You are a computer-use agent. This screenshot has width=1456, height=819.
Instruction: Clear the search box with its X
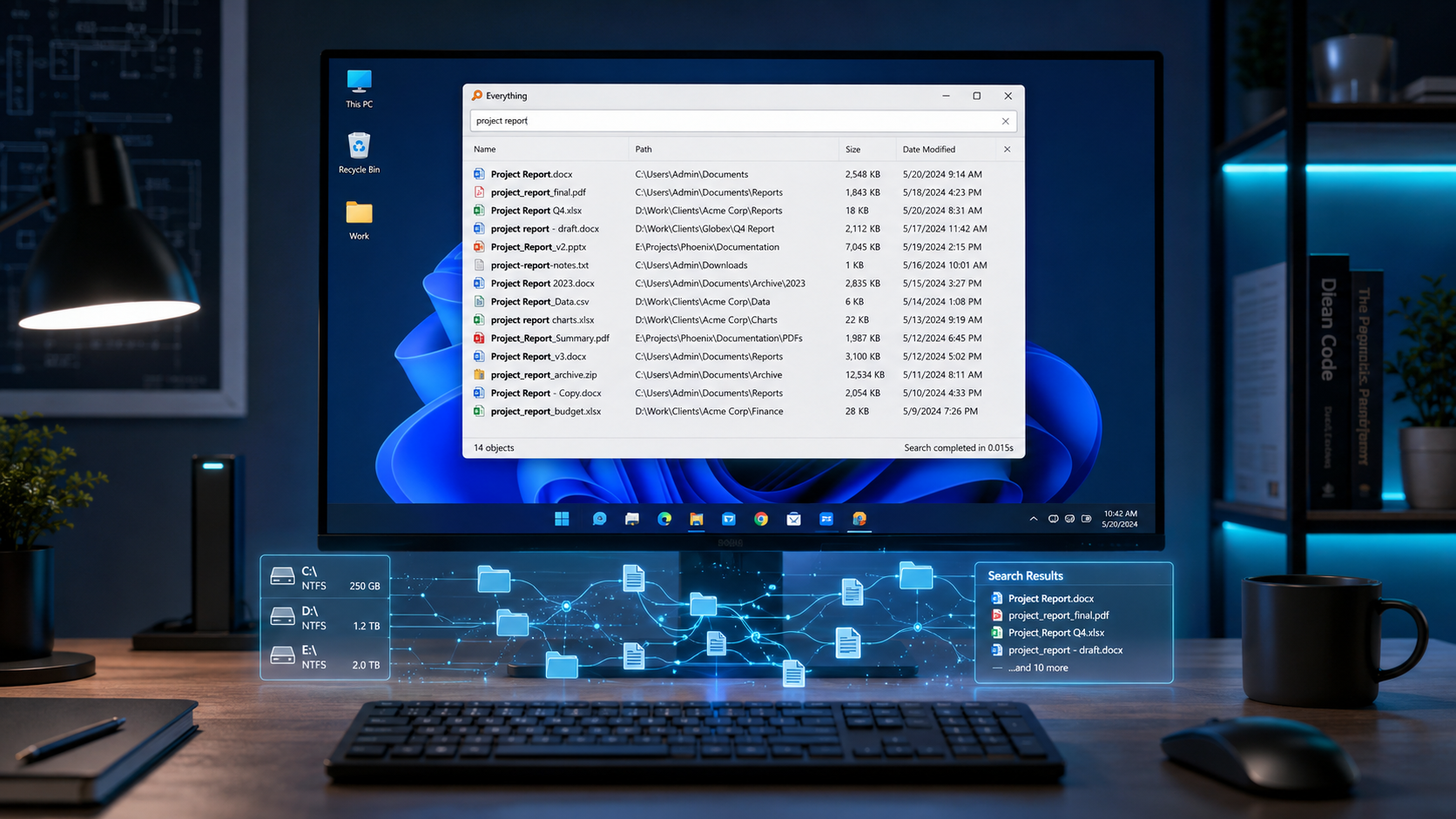1005,121
